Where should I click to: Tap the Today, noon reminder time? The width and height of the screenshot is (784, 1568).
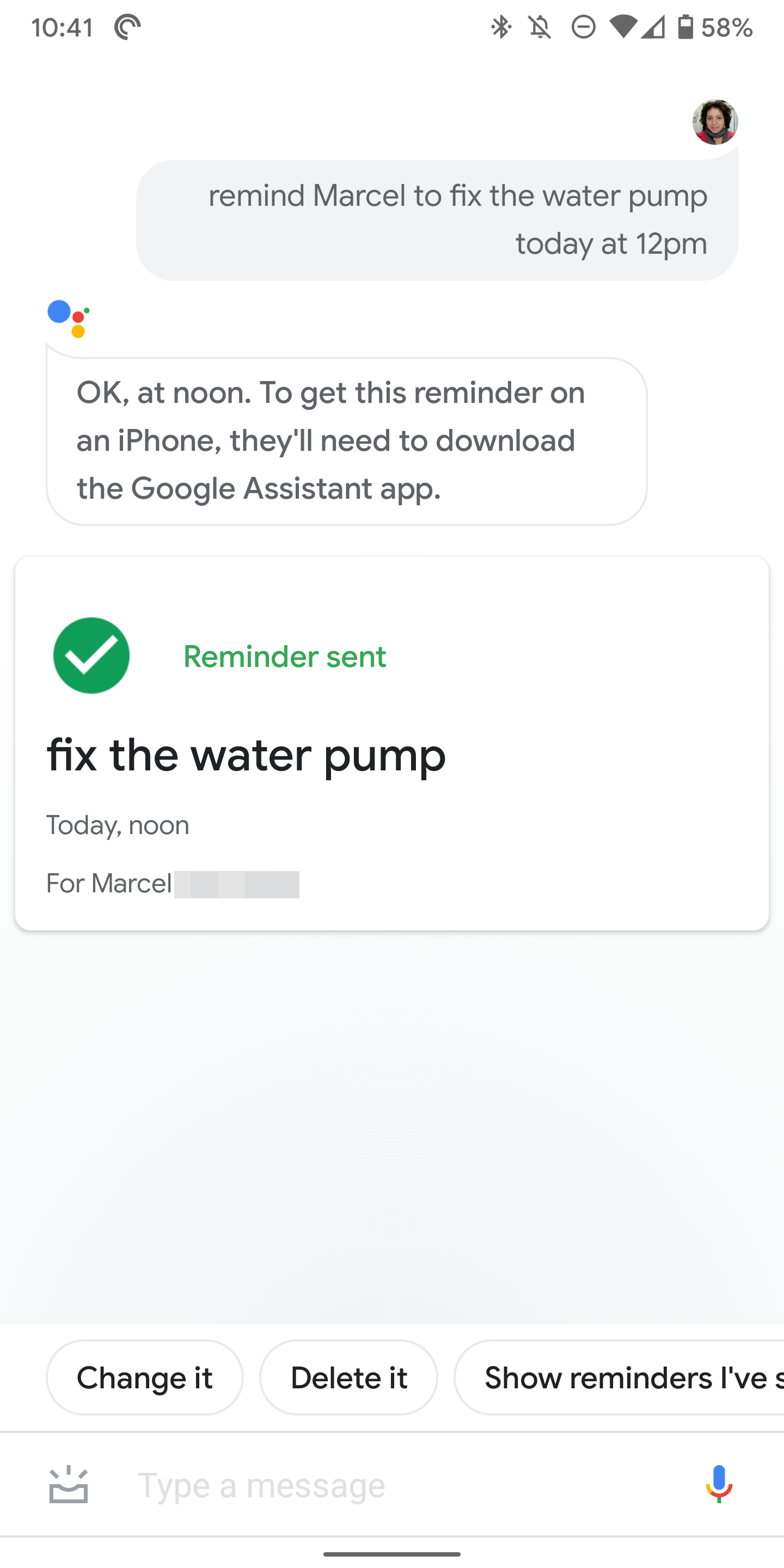point(118,825)
